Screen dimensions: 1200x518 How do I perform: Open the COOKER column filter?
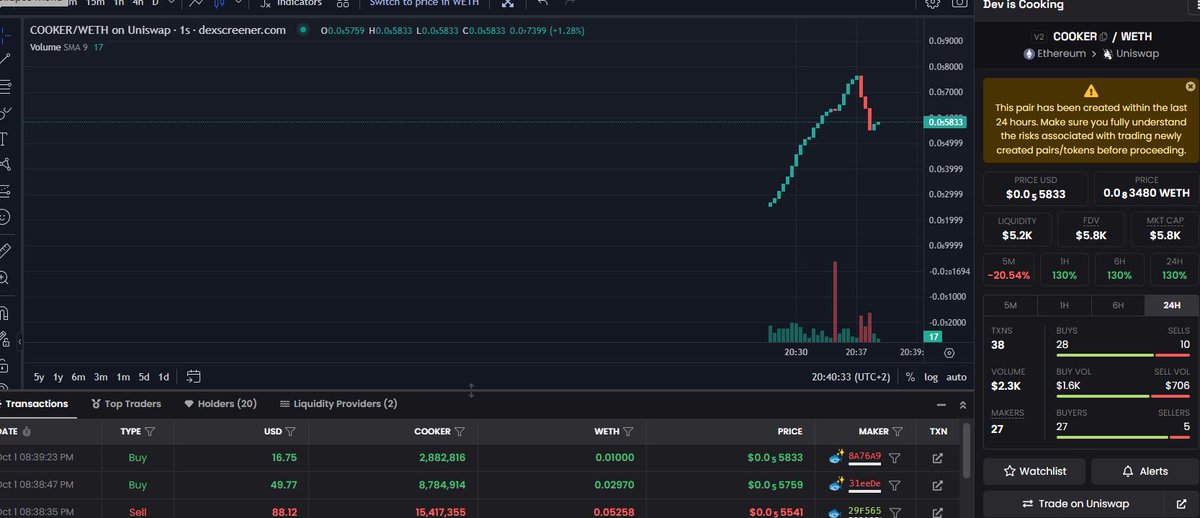pos(460,432)
